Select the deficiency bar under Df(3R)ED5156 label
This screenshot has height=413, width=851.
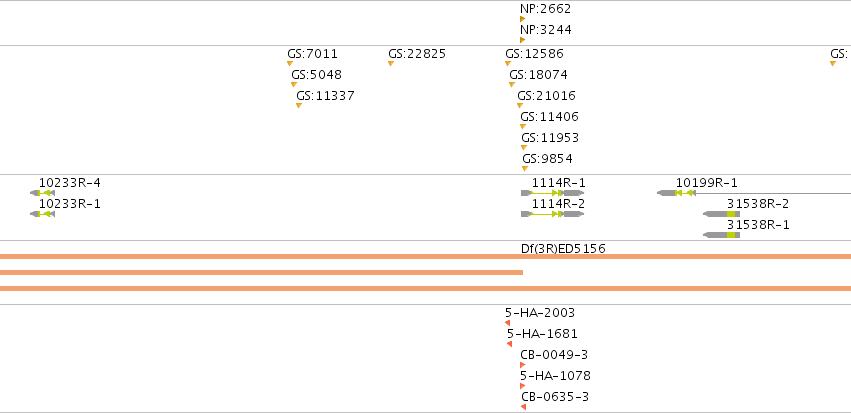click(x=426, y=257)
